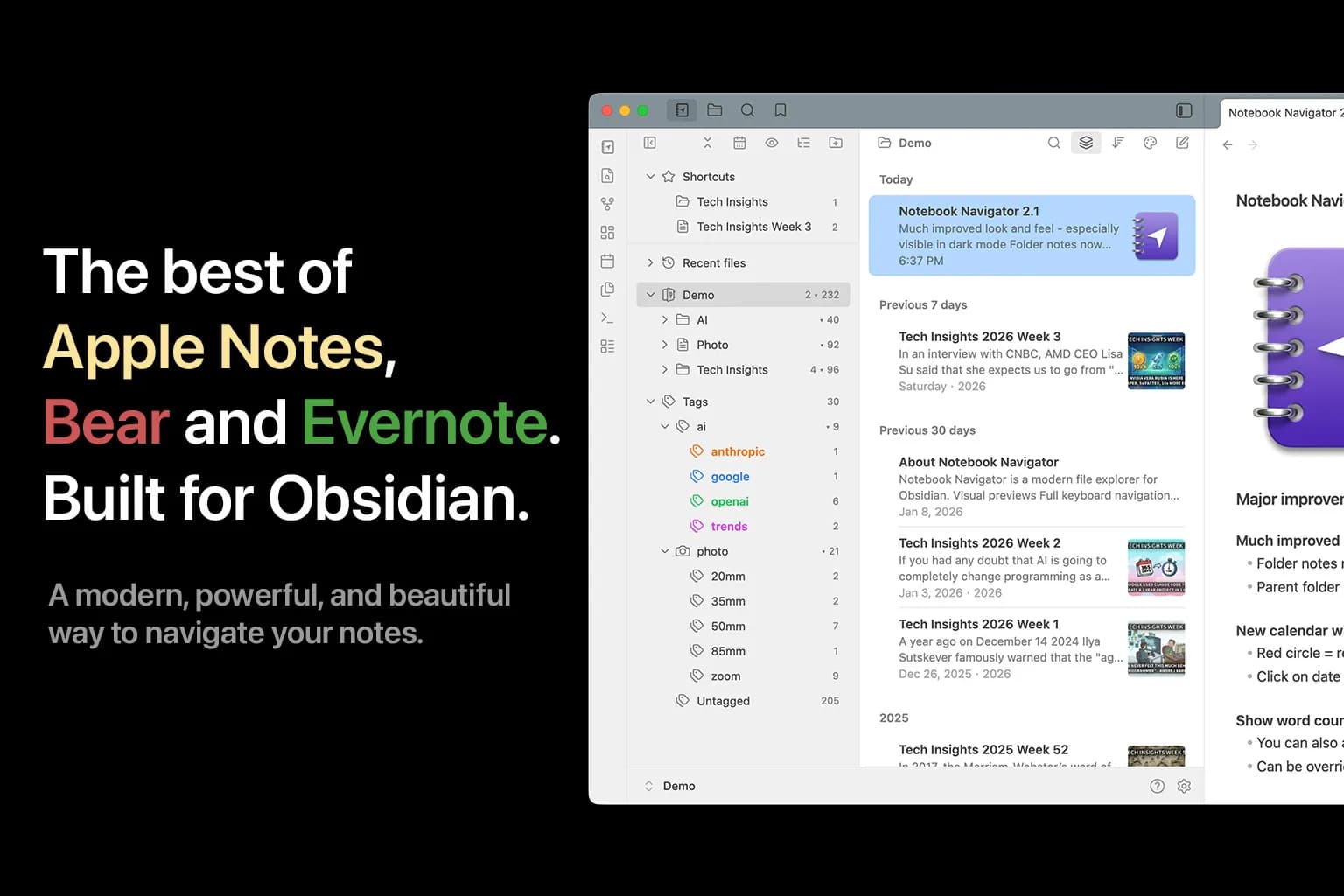Open the Demo vault switcher at bottom

point(669,786)
